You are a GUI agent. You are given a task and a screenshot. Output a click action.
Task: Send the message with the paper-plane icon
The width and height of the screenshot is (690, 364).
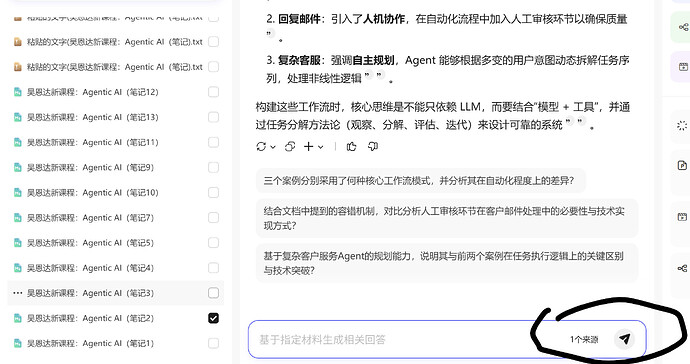click(x=624, y=338)
